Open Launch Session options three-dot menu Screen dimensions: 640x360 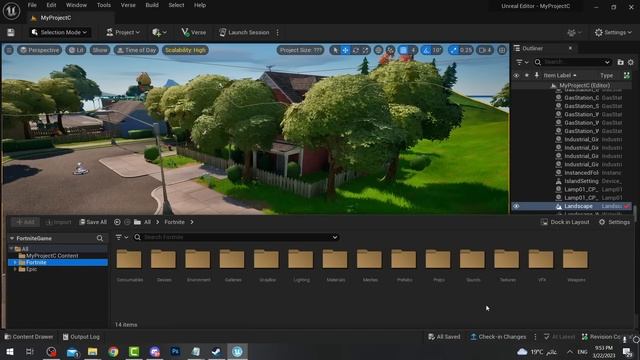point(278,32)
